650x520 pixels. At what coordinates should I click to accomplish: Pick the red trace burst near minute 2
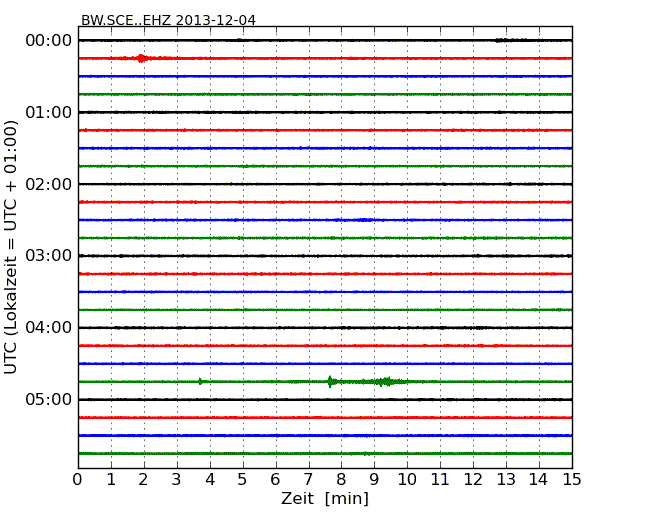point(142,58)
